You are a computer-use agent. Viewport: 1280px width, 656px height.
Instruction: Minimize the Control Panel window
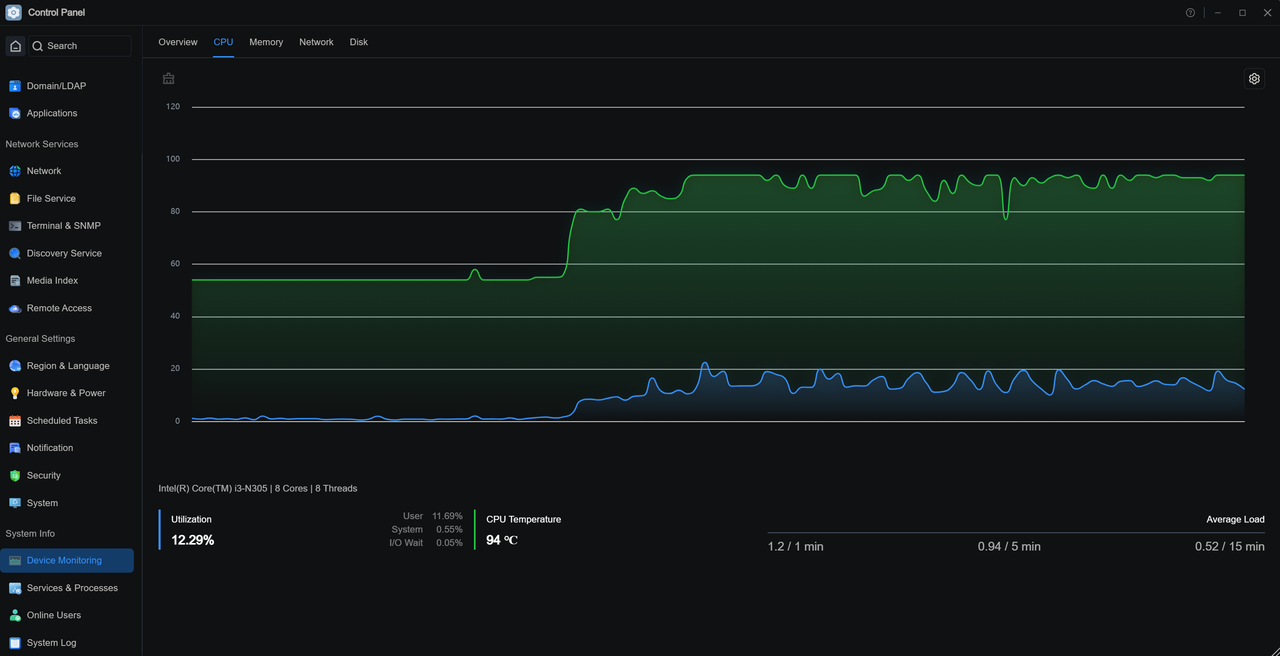[x=1217, y=13]
